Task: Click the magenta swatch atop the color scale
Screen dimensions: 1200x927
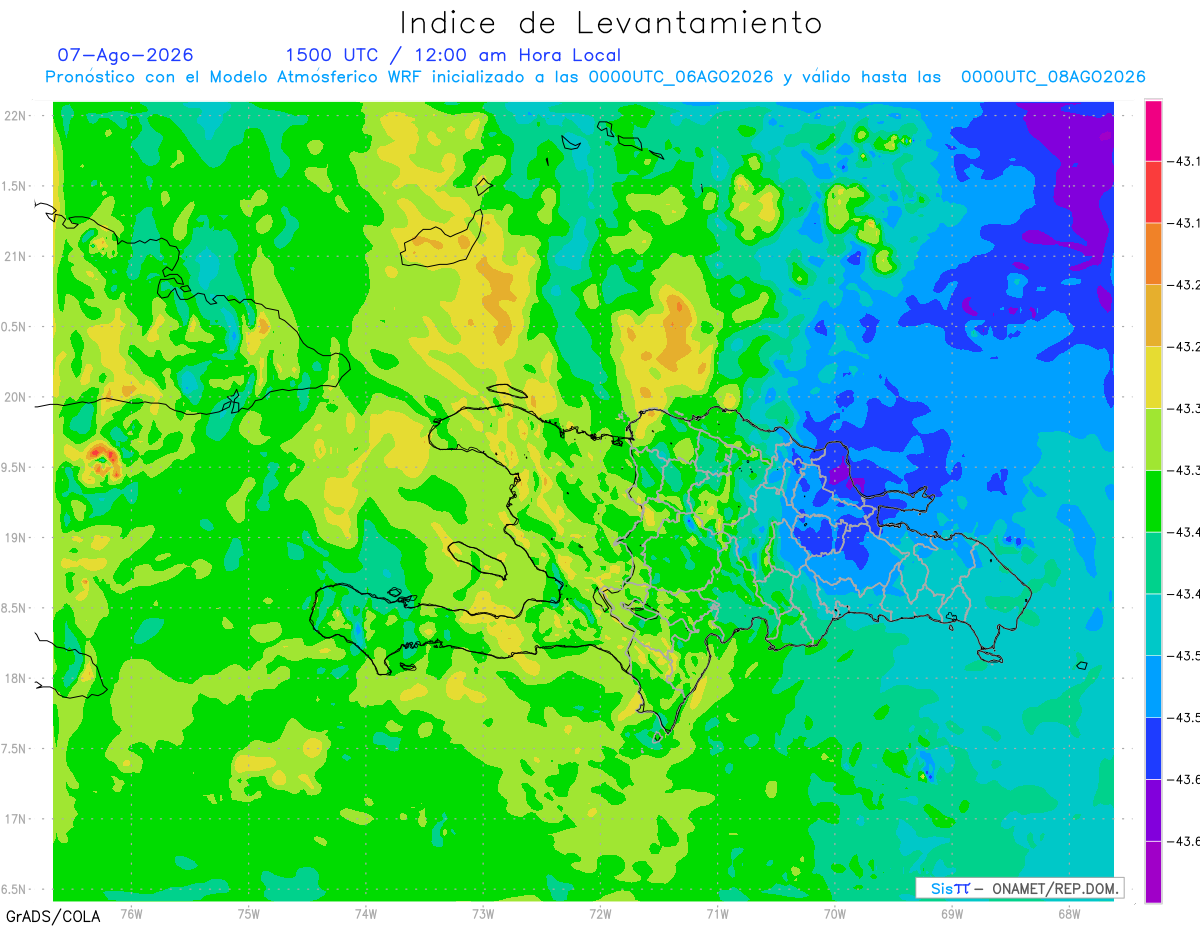Action: click(x=1153, y=130)
